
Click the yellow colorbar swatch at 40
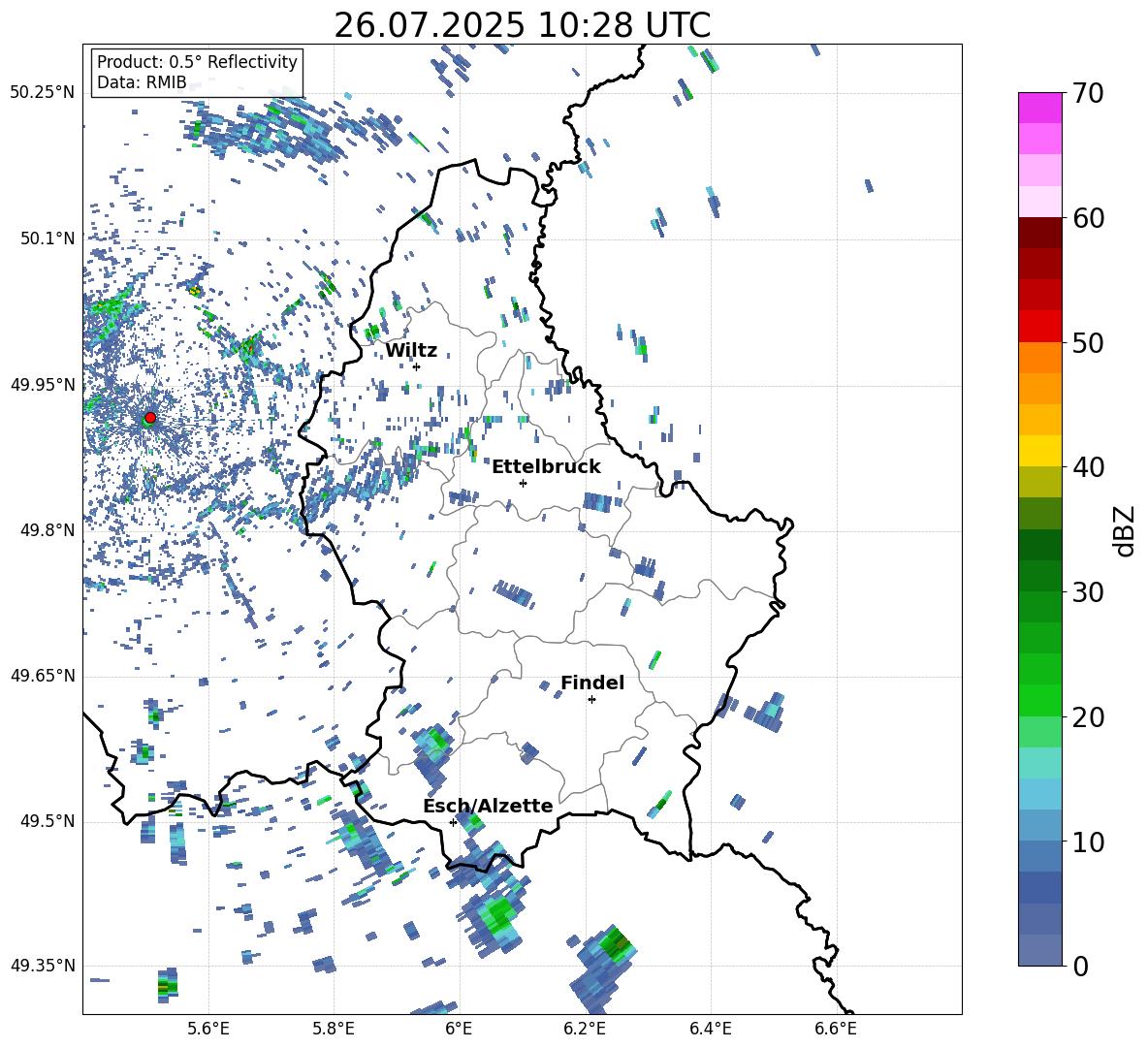[1039, 451]
